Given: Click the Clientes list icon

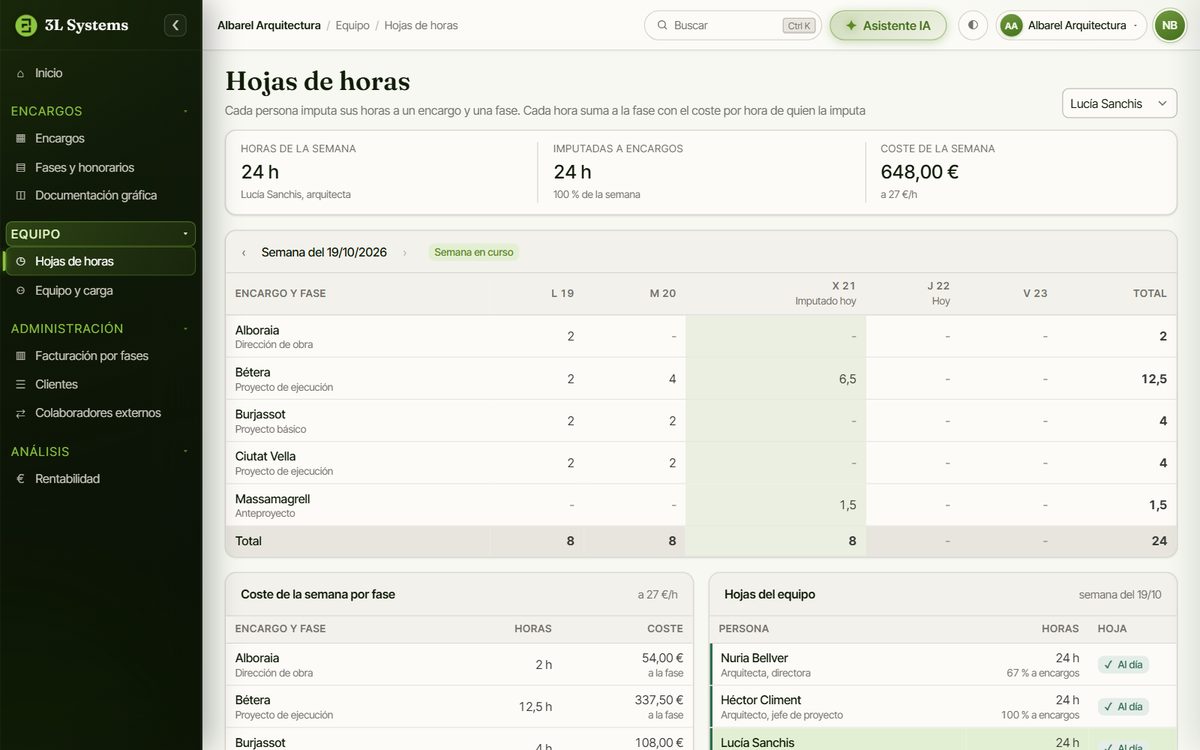Looking at the screenshot, I should point(21,384).
